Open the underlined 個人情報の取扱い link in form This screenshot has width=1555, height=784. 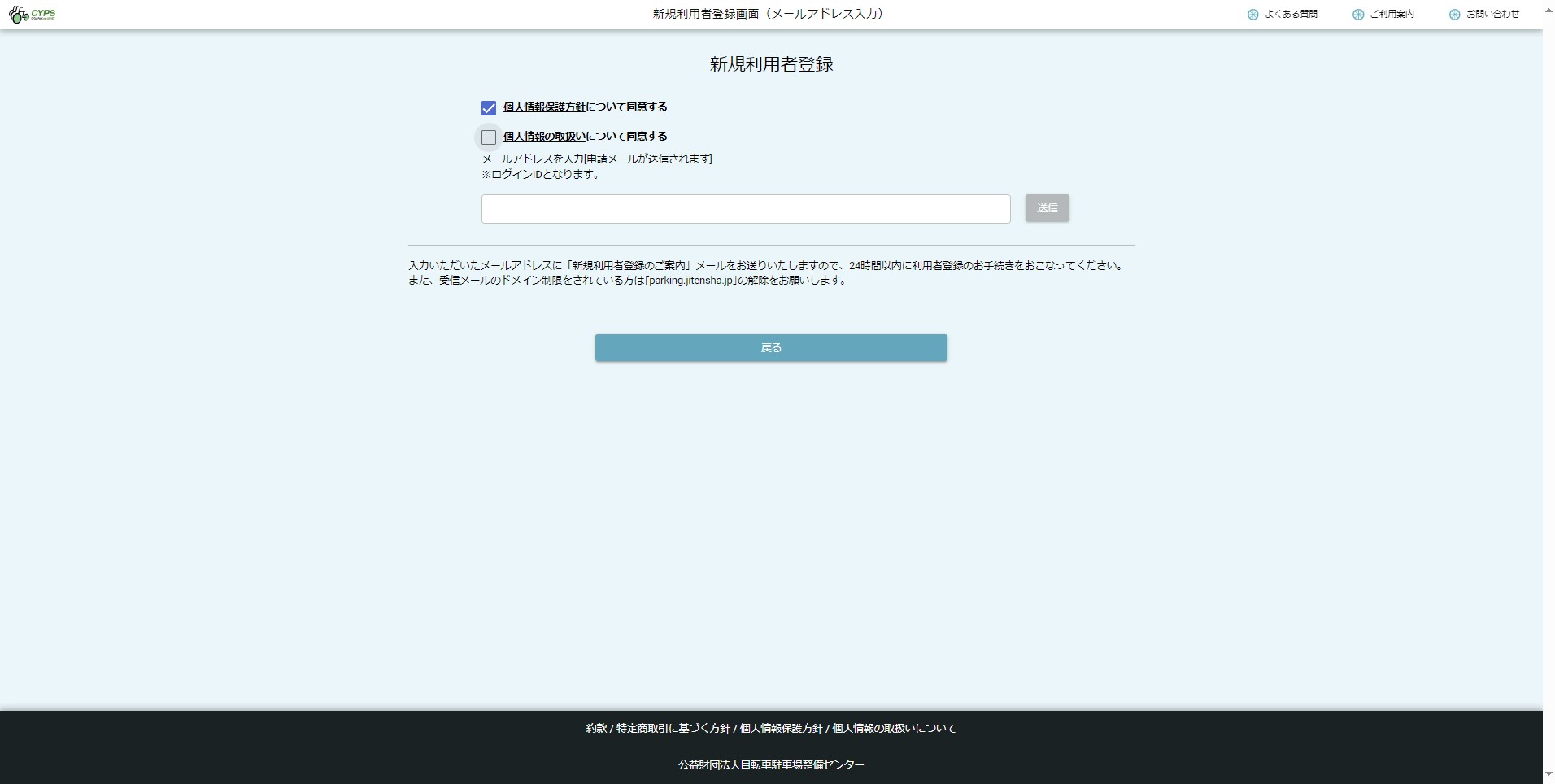tap(543, 137)
